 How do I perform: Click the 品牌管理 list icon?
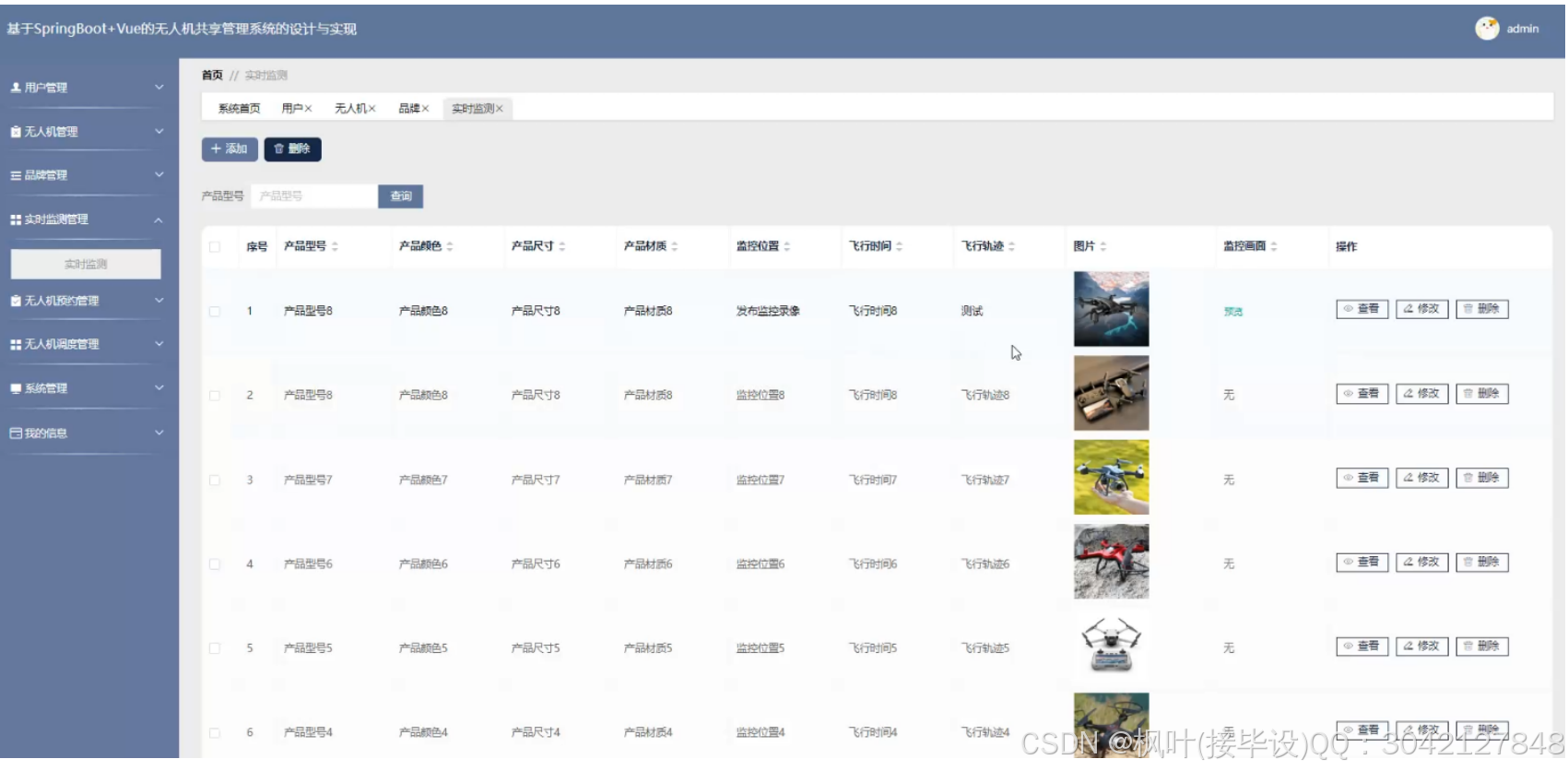coord(16,175)
